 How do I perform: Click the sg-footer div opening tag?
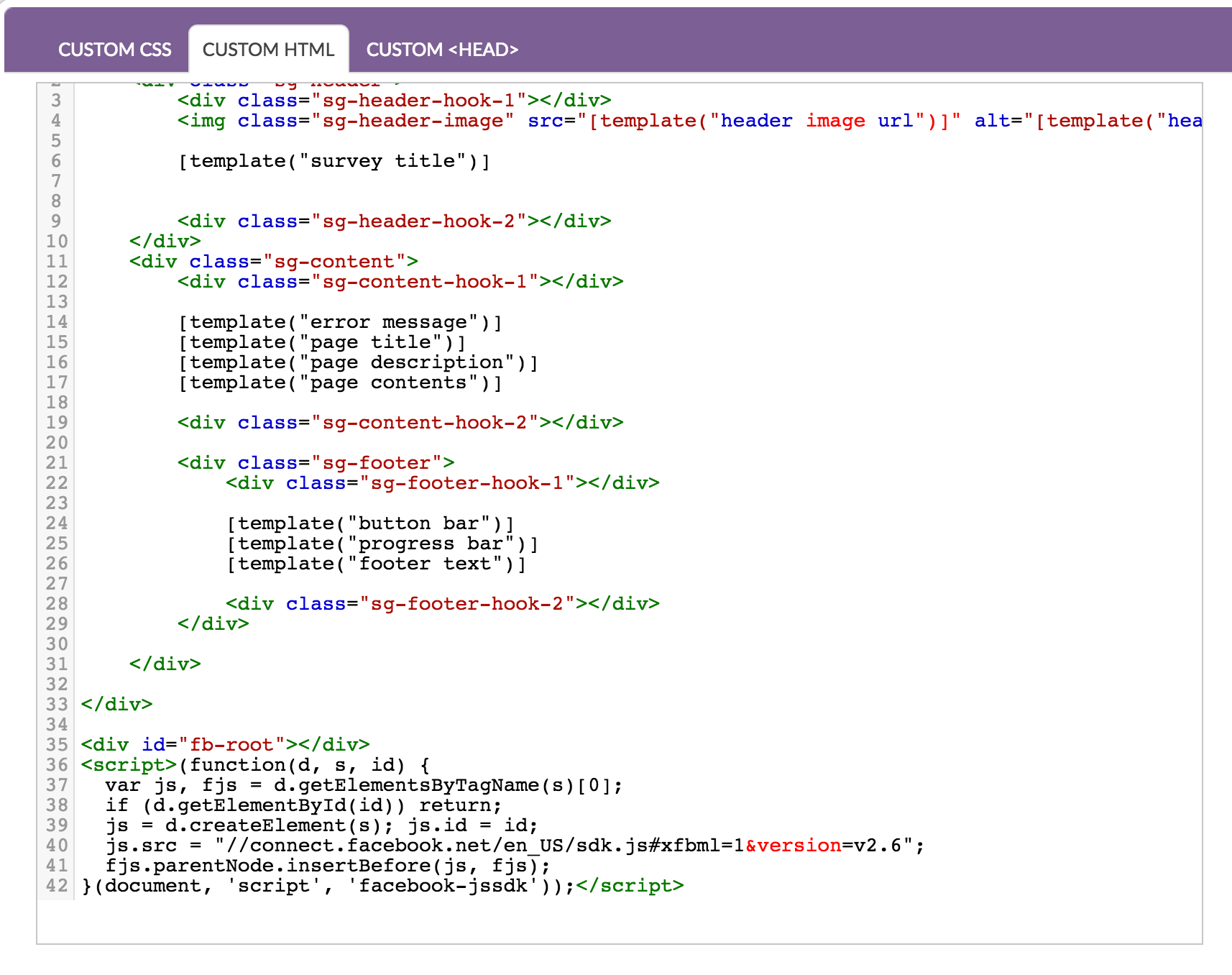pos(316,463)
